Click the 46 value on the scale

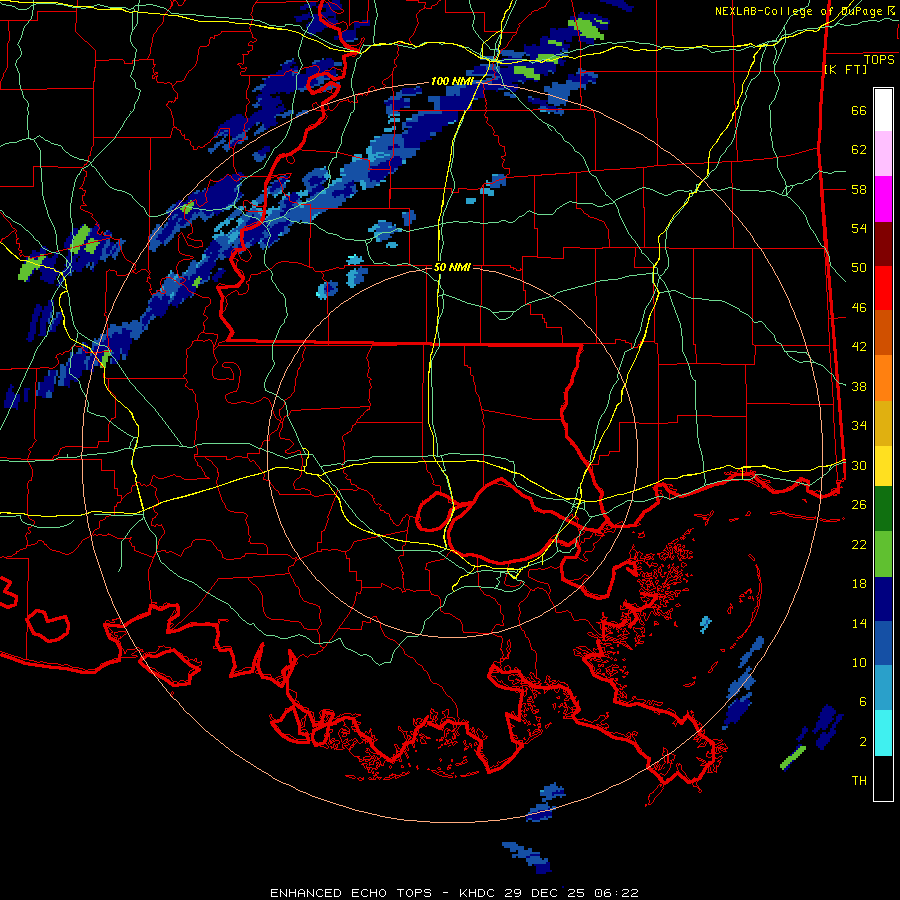(859, 308)
